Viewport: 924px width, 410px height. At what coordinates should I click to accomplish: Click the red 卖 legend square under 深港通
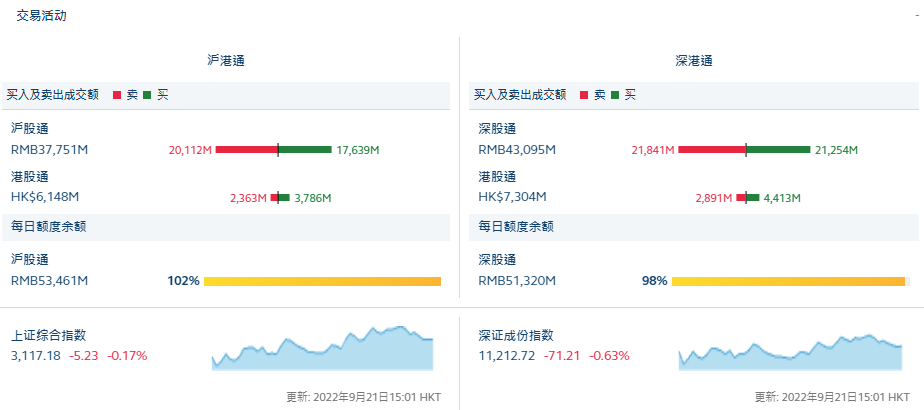click(x=584, y=95)
